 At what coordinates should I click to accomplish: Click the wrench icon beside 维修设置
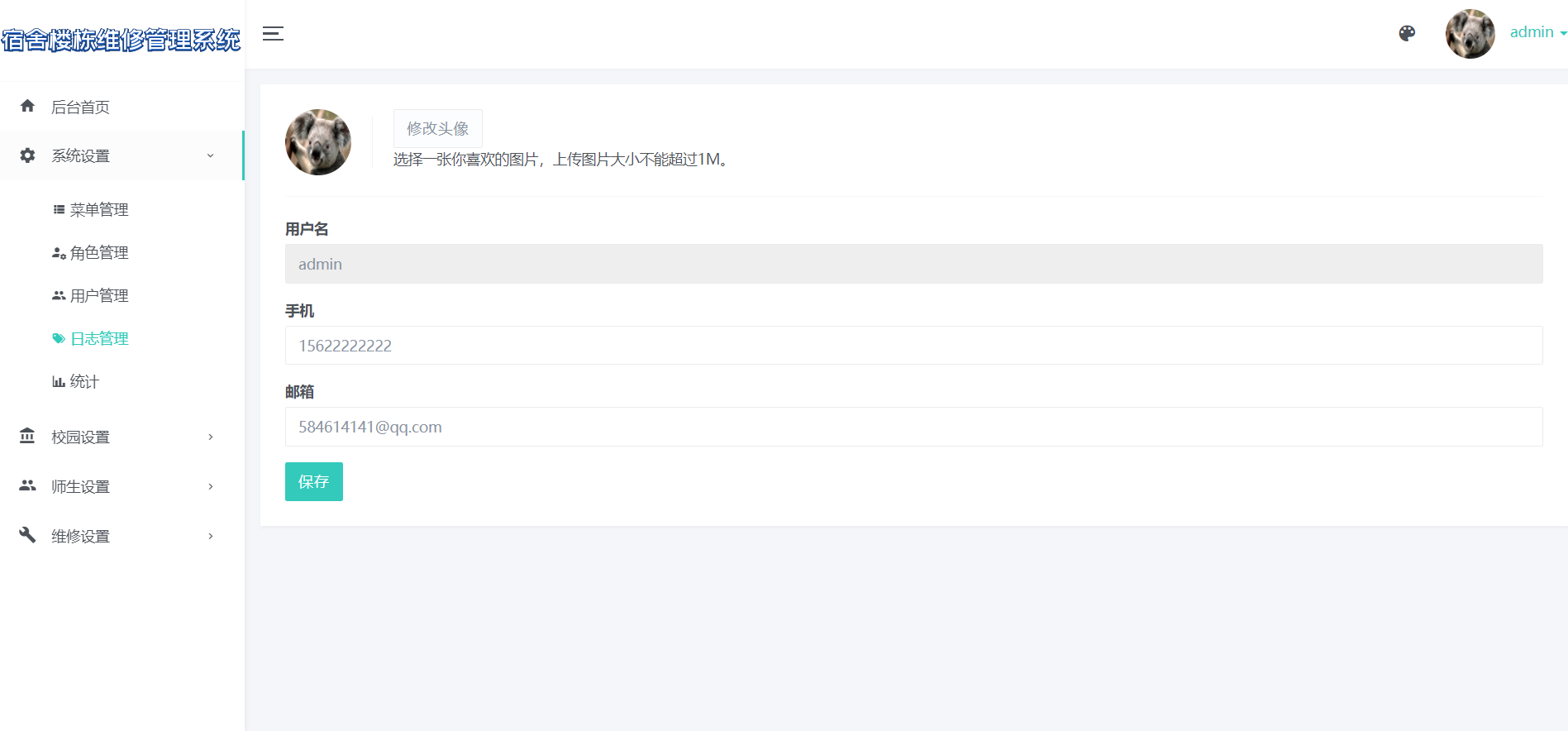click(27, 535)
